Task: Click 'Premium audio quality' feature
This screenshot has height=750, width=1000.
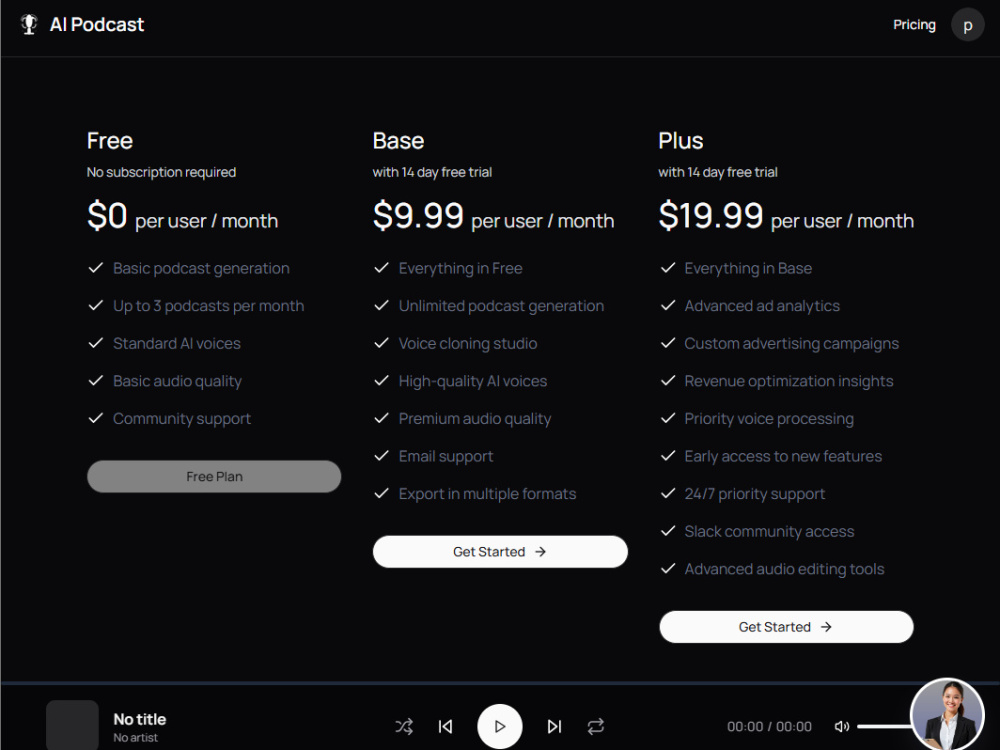Action: click(x=474, y=419)
